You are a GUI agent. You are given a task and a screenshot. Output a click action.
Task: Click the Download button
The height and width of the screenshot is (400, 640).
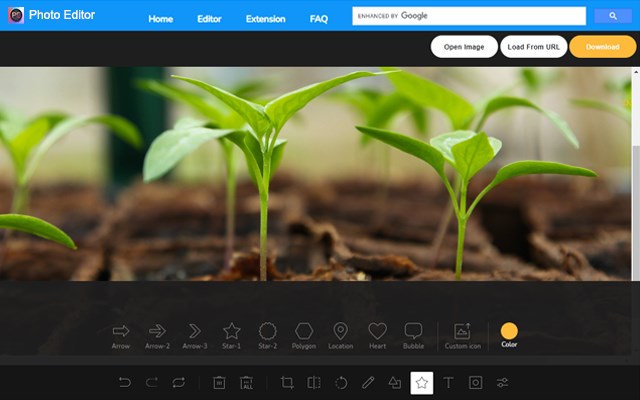coord(603,47)
